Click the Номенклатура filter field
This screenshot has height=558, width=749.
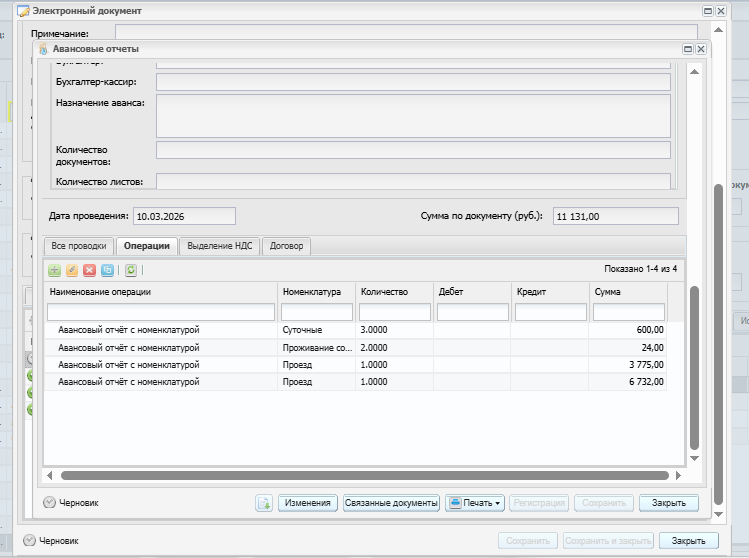click(x=317, y=313)
